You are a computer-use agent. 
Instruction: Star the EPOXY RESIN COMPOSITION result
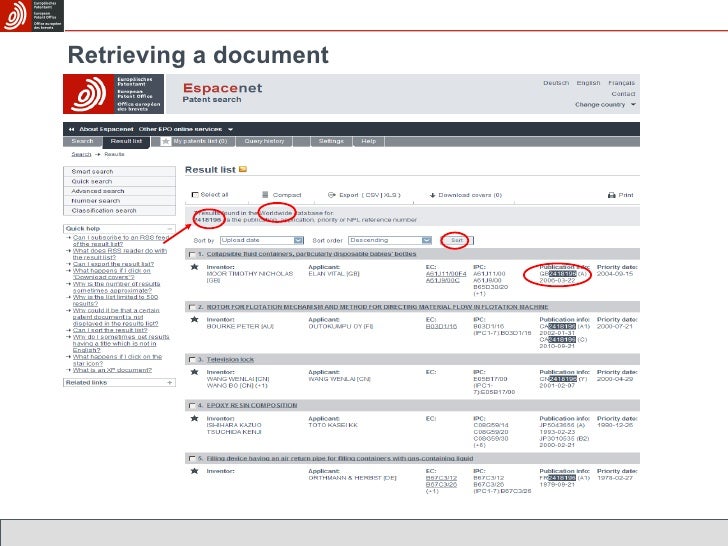coord(195,418)
